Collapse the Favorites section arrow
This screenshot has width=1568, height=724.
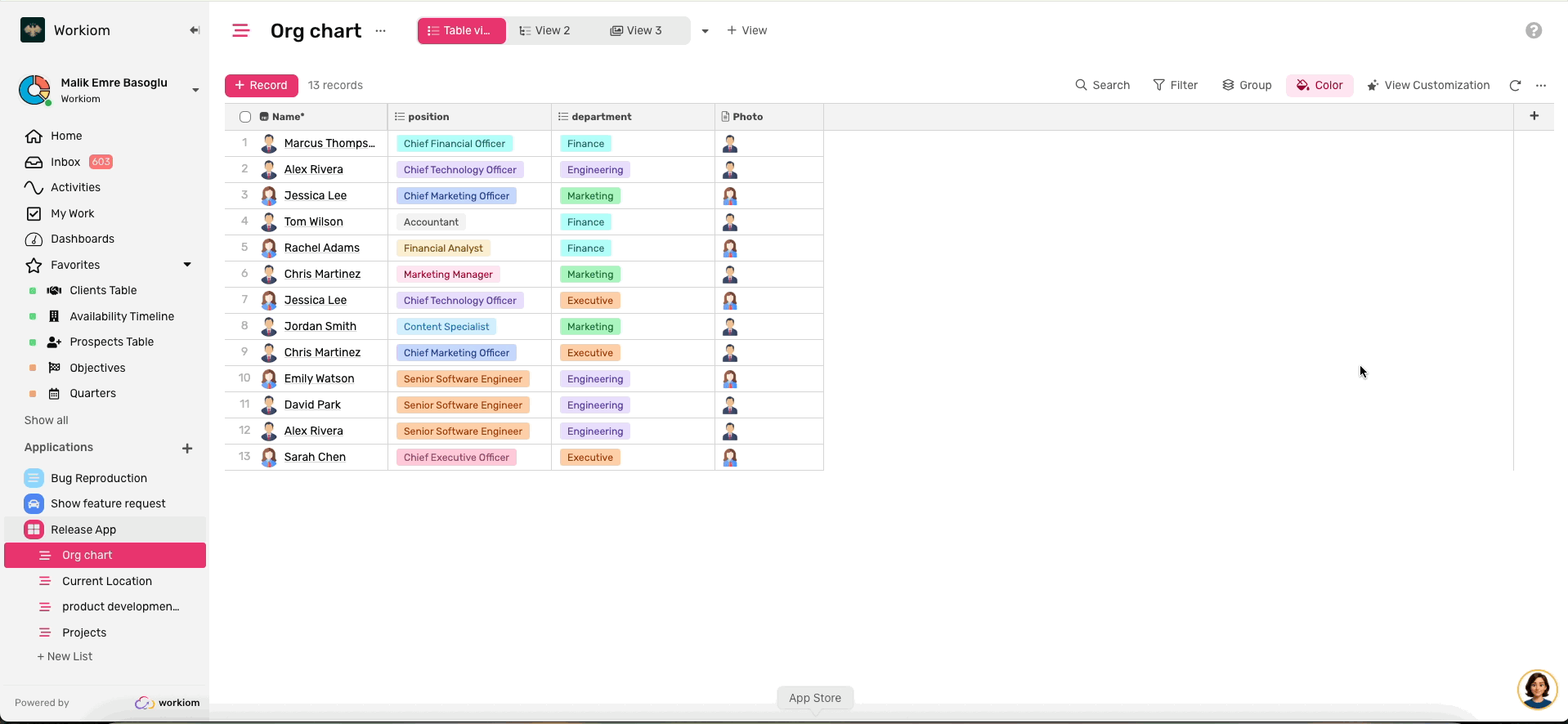[x=187, y=265]
